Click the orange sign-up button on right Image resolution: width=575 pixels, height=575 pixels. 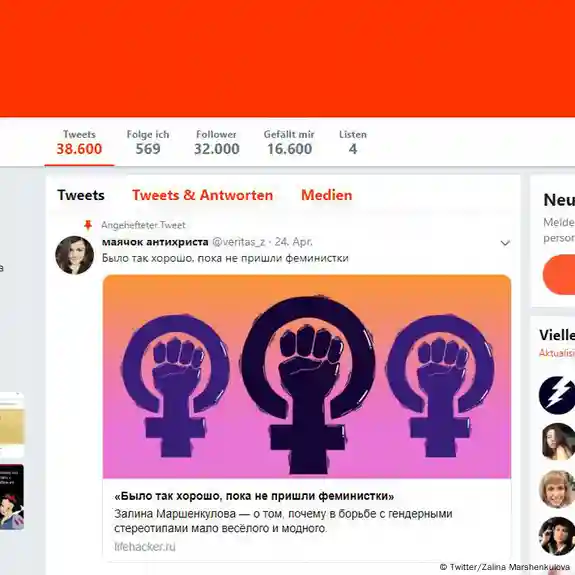[x=559, y=275]
